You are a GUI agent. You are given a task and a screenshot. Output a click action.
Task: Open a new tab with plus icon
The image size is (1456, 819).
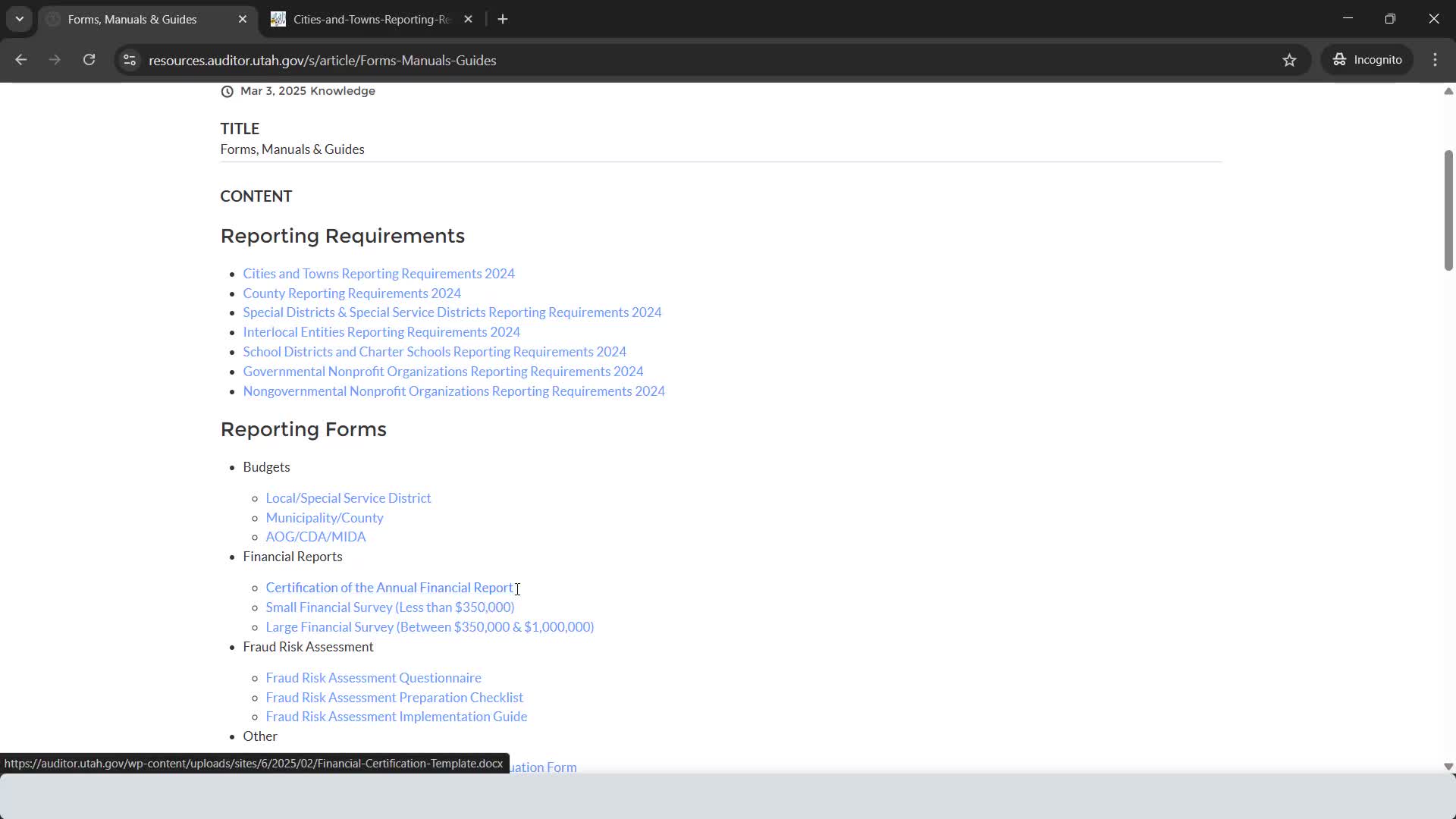click(x=503, y=20)
